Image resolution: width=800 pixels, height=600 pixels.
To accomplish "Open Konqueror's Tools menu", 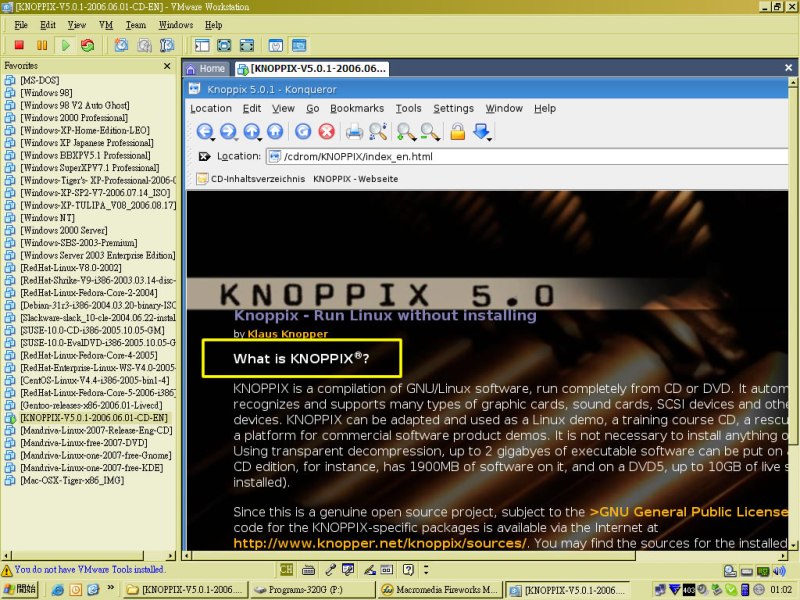I will point(408,108).
